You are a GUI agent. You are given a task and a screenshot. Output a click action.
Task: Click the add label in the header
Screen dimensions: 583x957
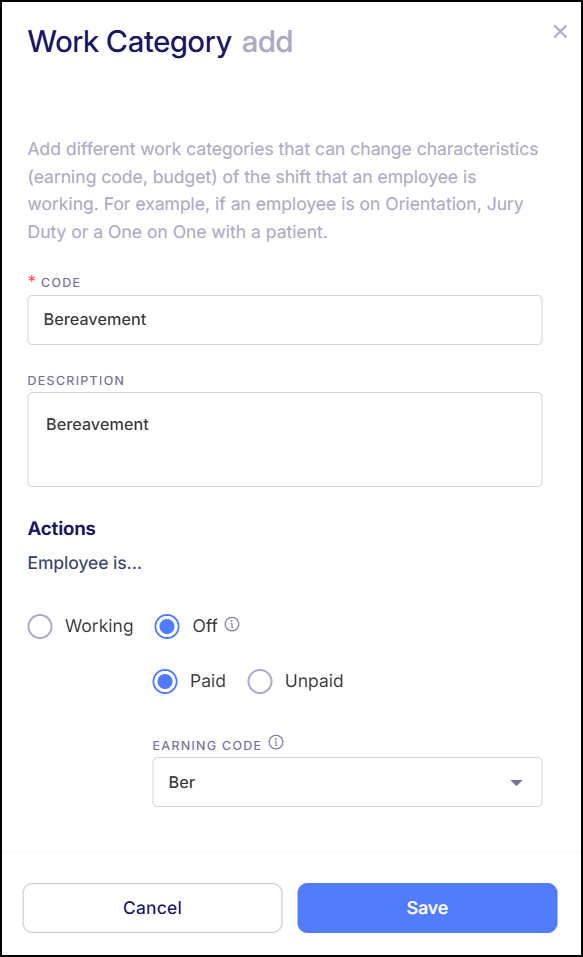point(268,42)
